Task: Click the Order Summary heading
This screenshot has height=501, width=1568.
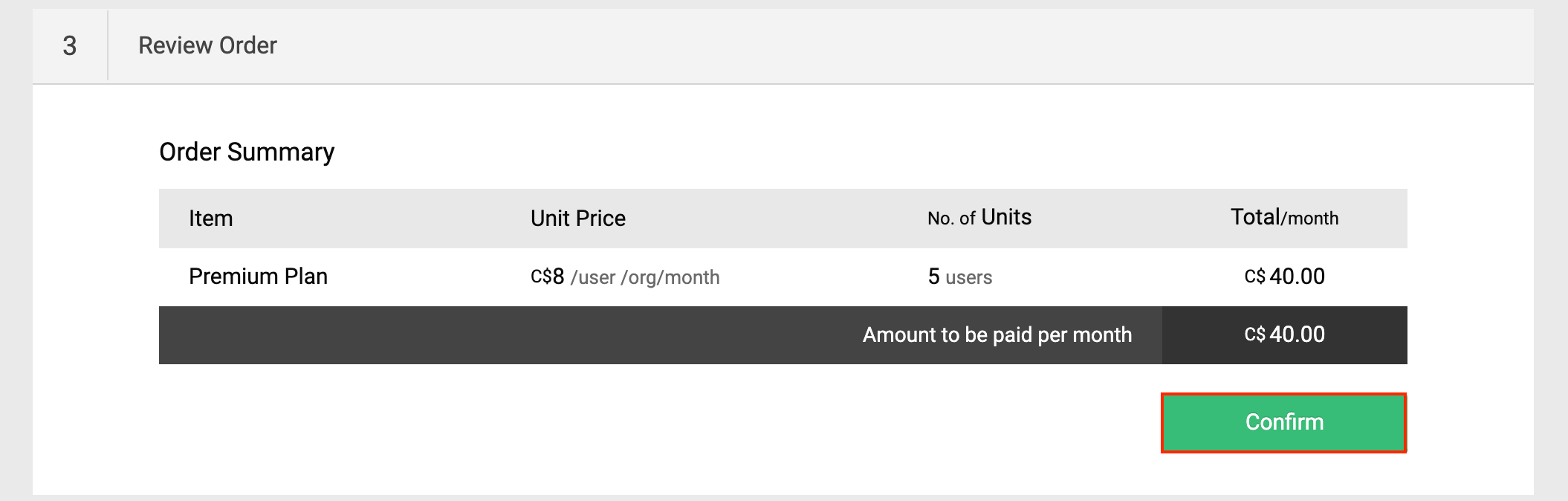Action: point(247,152)
